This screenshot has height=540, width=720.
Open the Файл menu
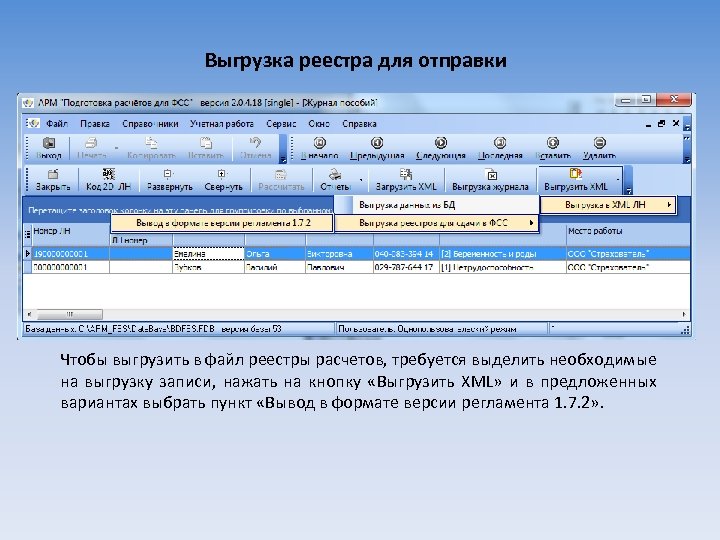57,124
